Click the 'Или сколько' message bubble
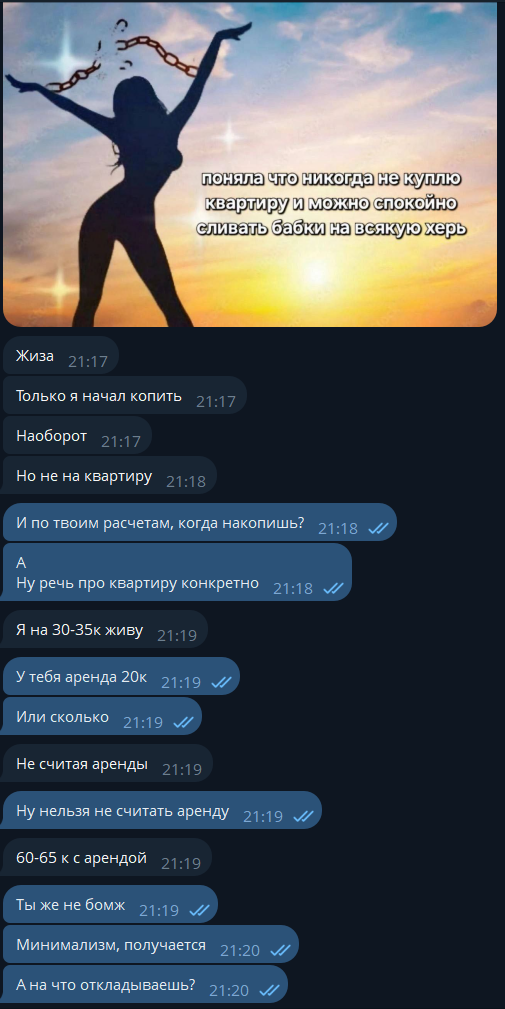505x1009 pixels. tap(102, 716)
